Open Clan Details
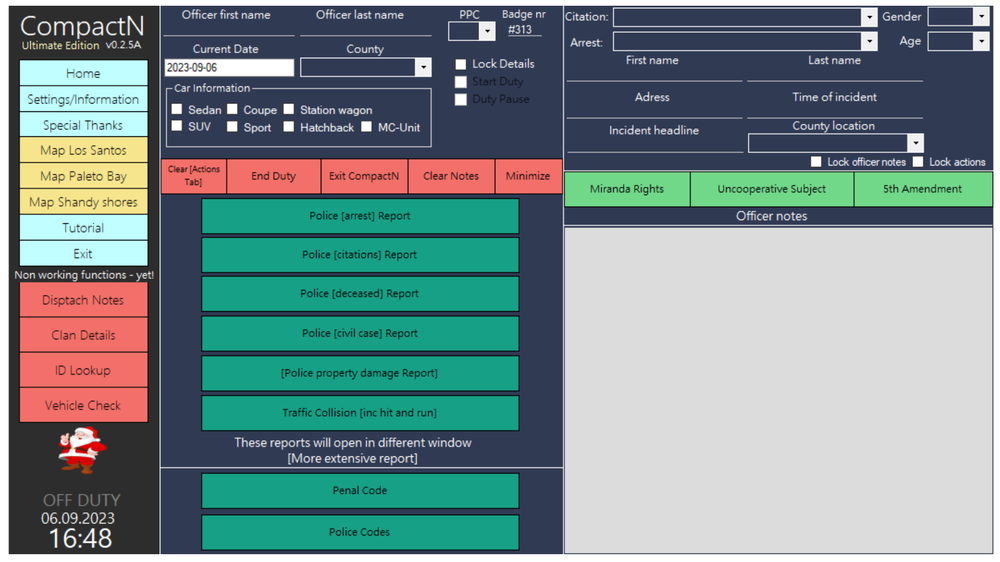1000x562 pixels. [x=84, y=335]
